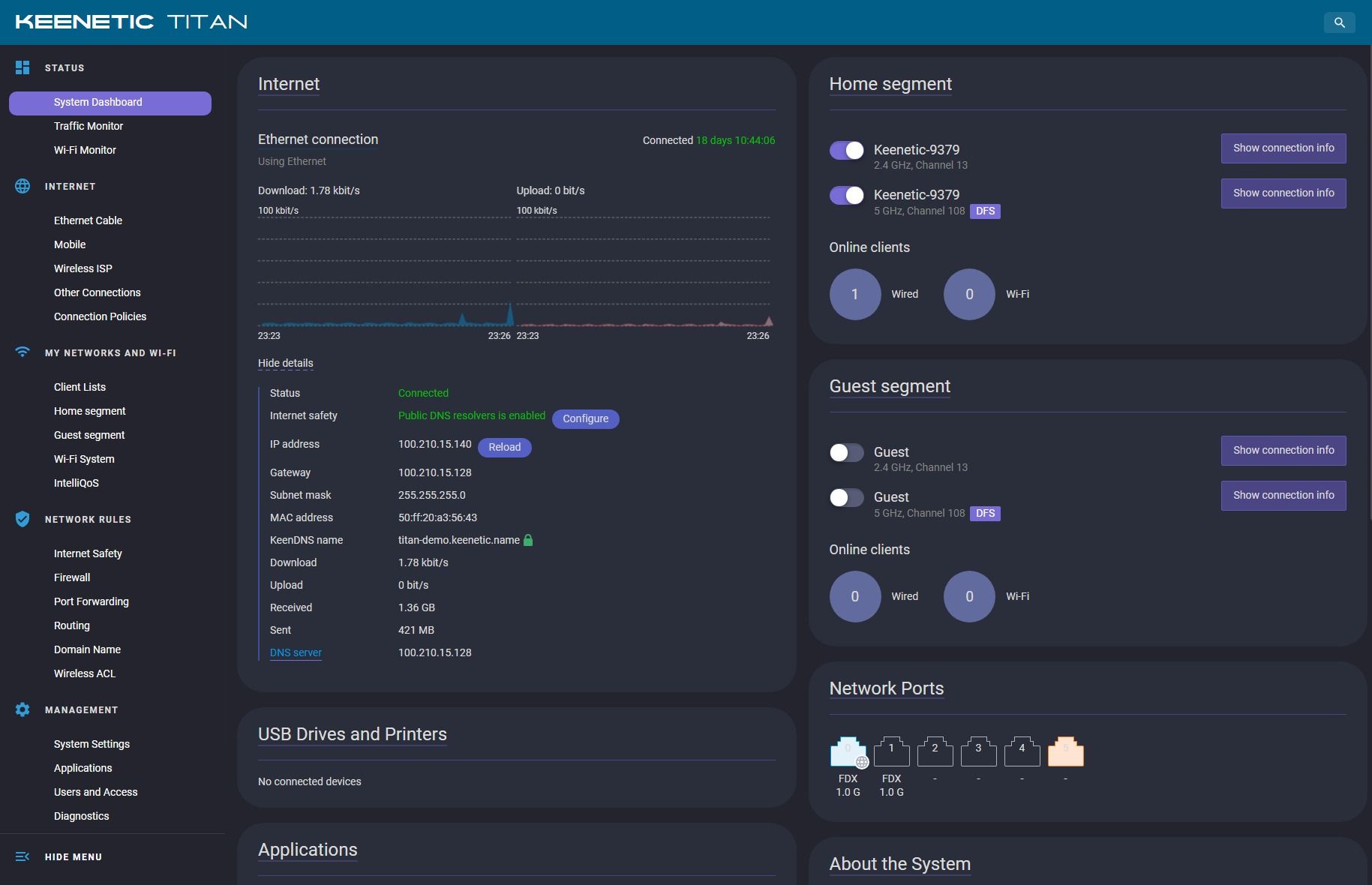Click the Ethernet connection heading

click(318, 139)
